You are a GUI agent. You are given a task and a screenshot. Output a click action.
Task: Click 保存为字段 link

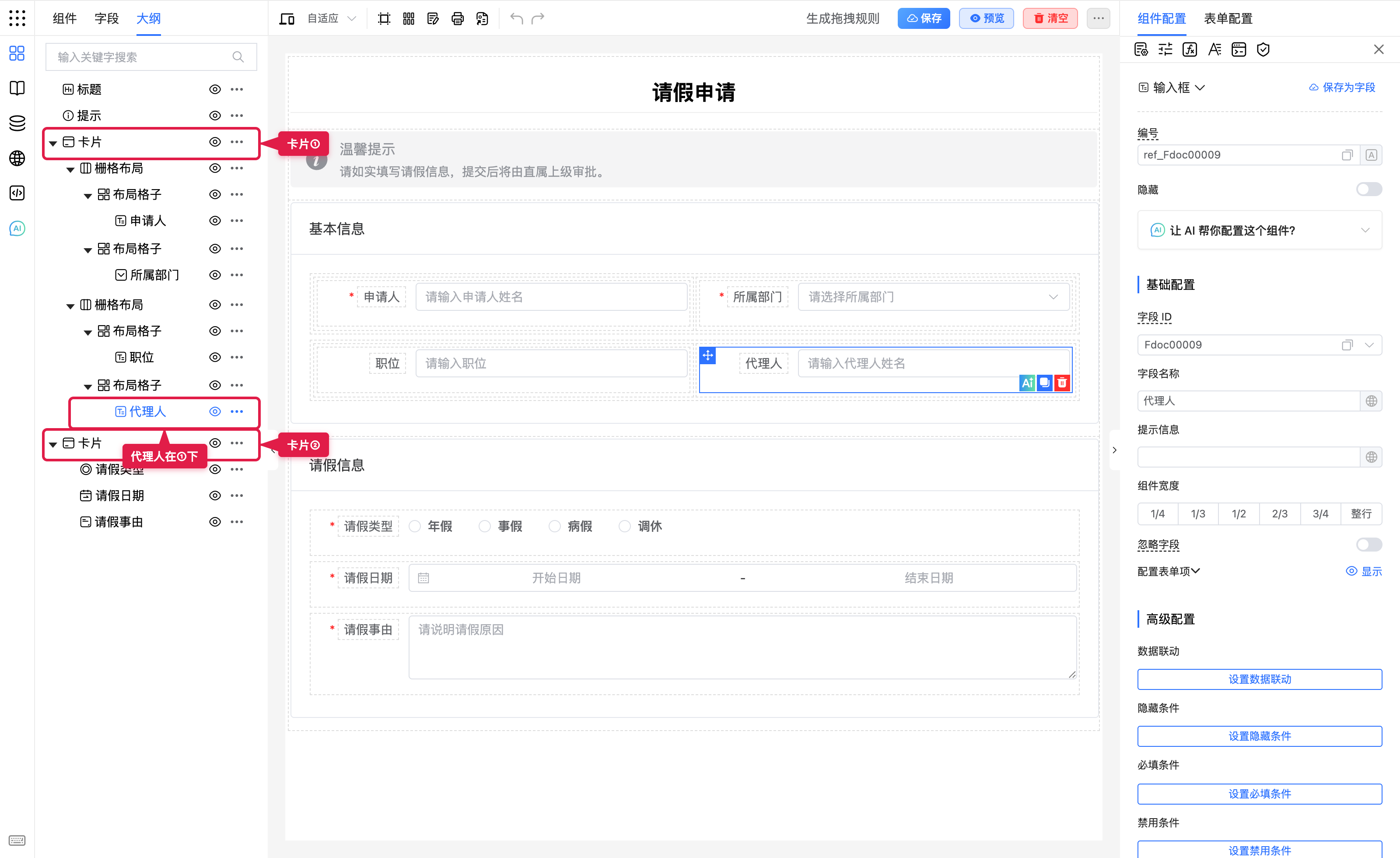[x=1342, y=88]
